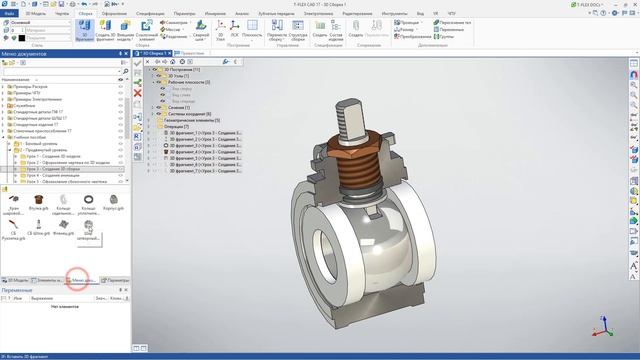Open the Файл menu

click(x=9, y=13)
